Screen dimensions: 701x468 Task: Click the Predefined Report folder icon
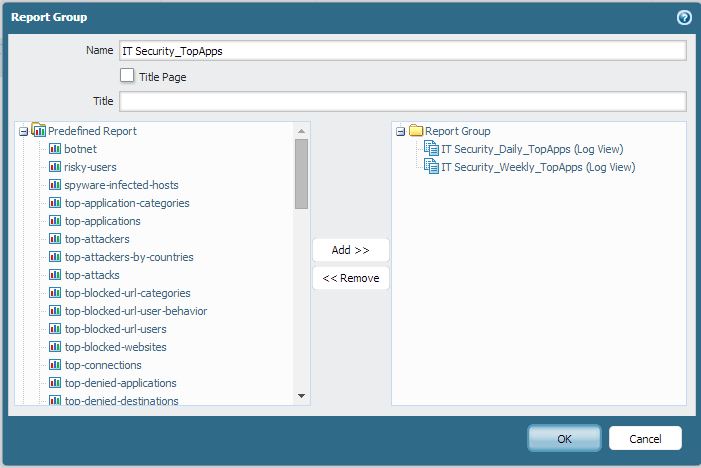38,130
